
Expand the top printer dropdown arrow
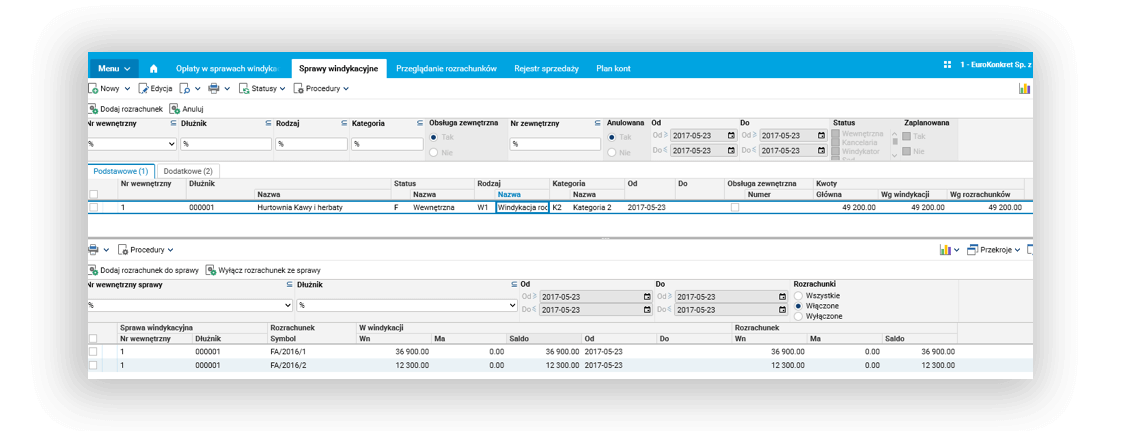click(227, 89)
